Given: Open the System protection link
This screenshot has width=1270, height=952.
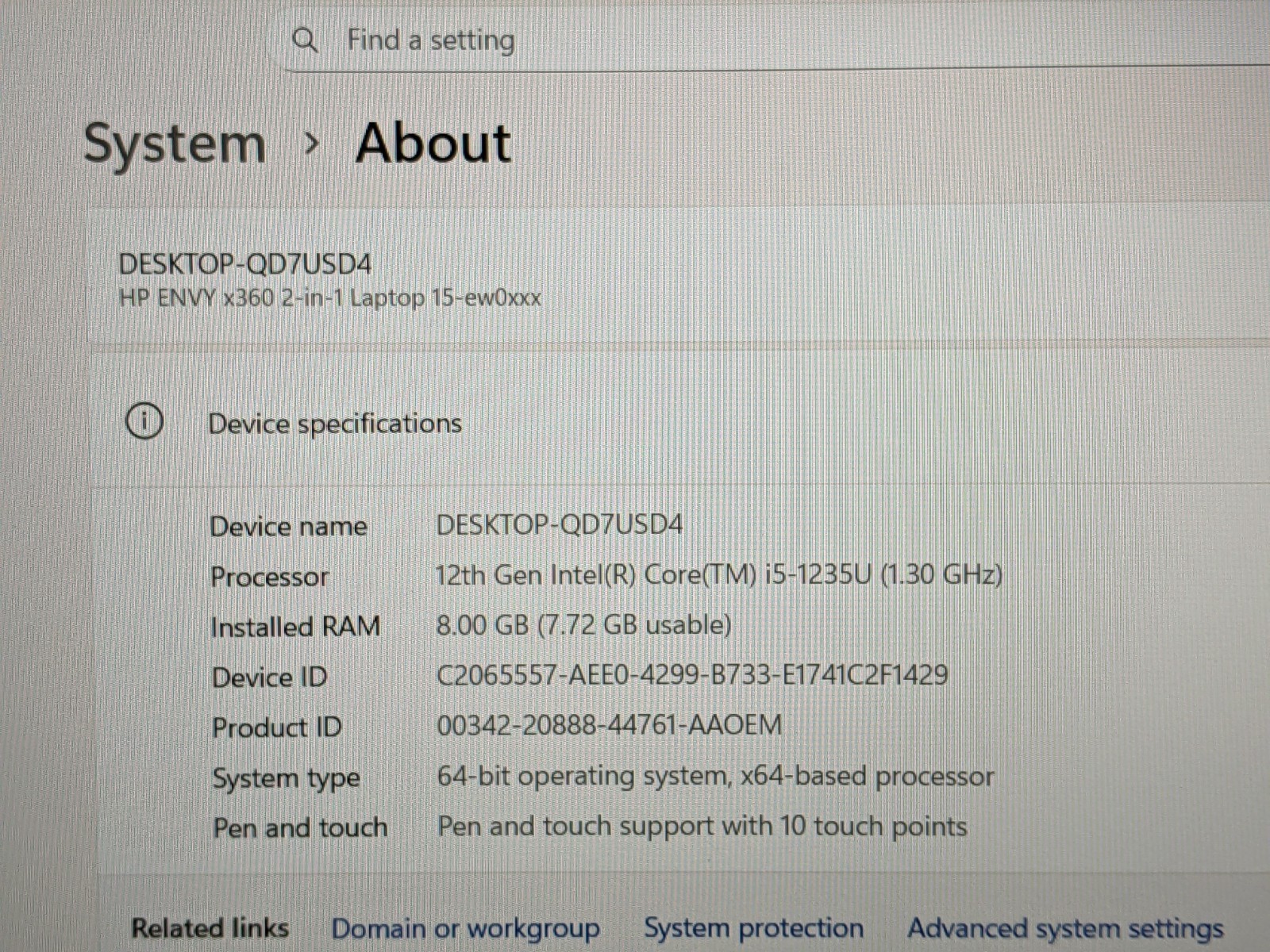Looking at the screenshot, I should [753, 927].
